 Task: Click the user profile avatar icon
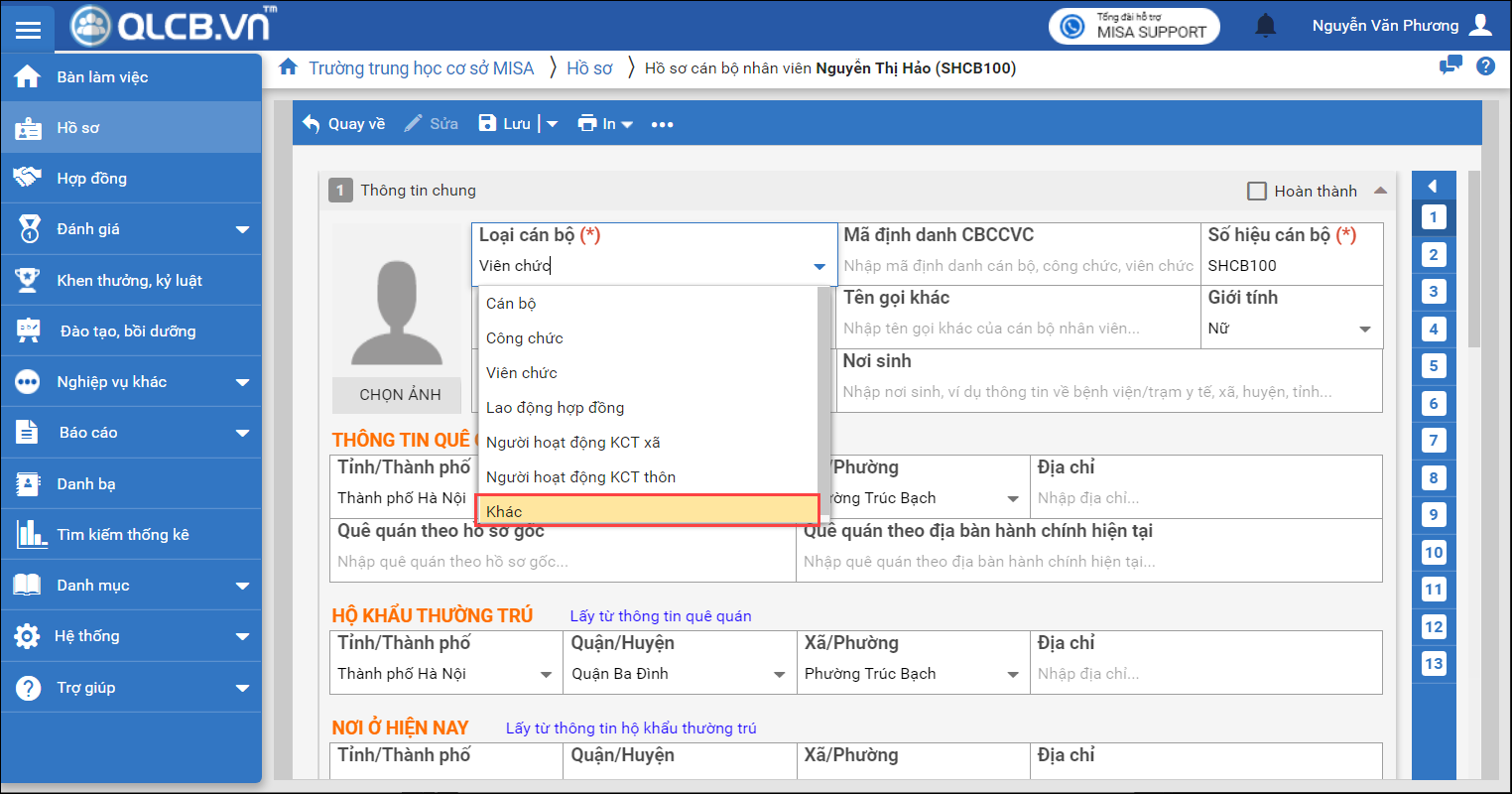1480,26
